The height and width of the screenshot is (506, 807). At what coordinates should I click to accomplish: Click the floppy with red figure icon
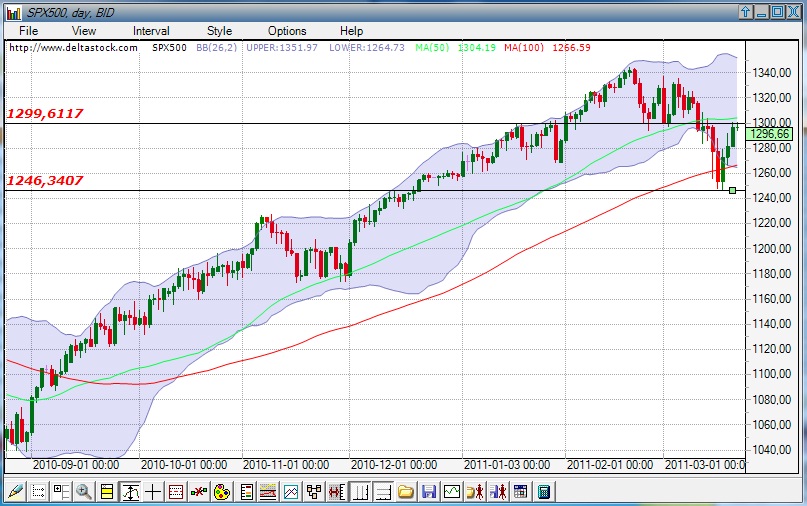pos(498,492)
